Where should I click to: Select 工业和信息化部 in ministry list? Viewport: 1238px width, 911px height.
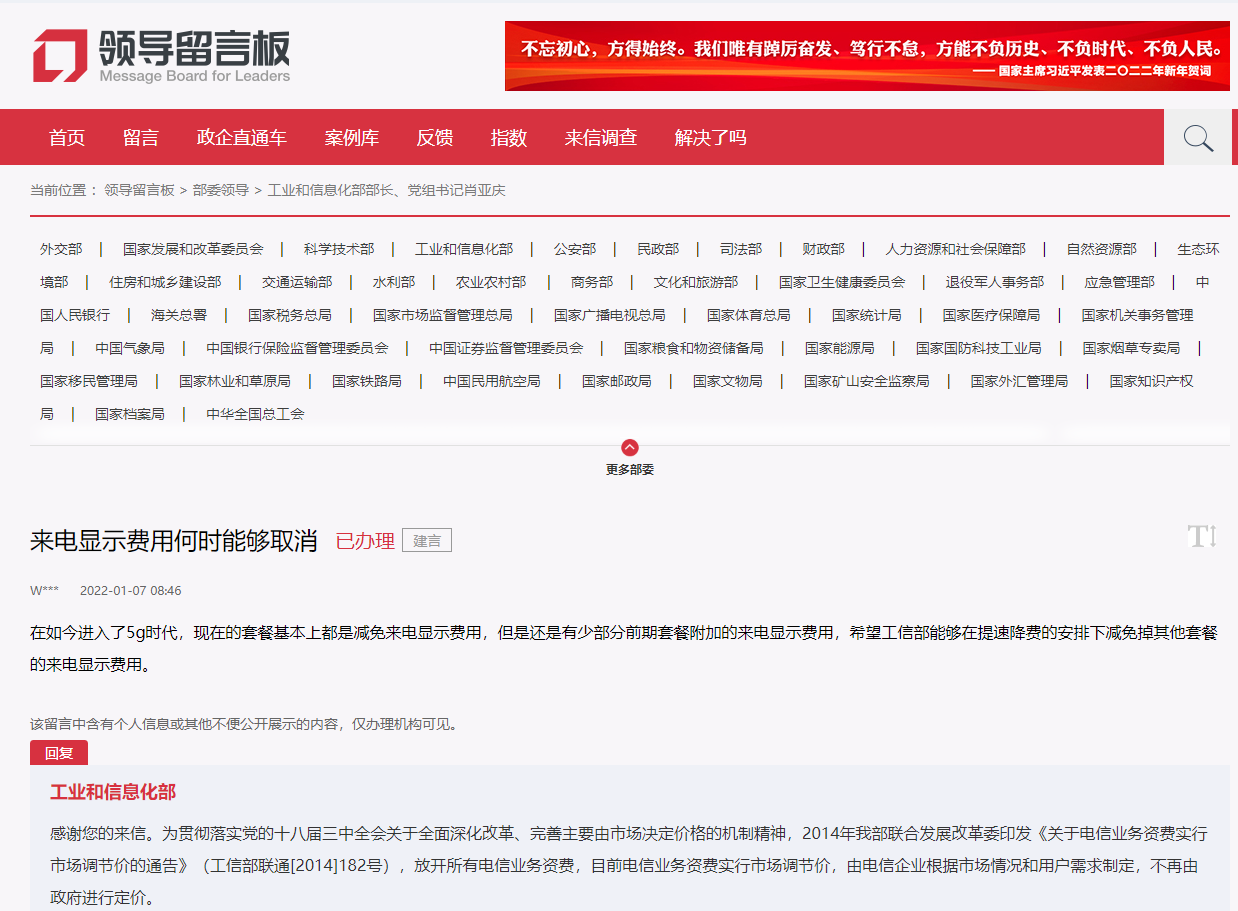pos(464,249)
